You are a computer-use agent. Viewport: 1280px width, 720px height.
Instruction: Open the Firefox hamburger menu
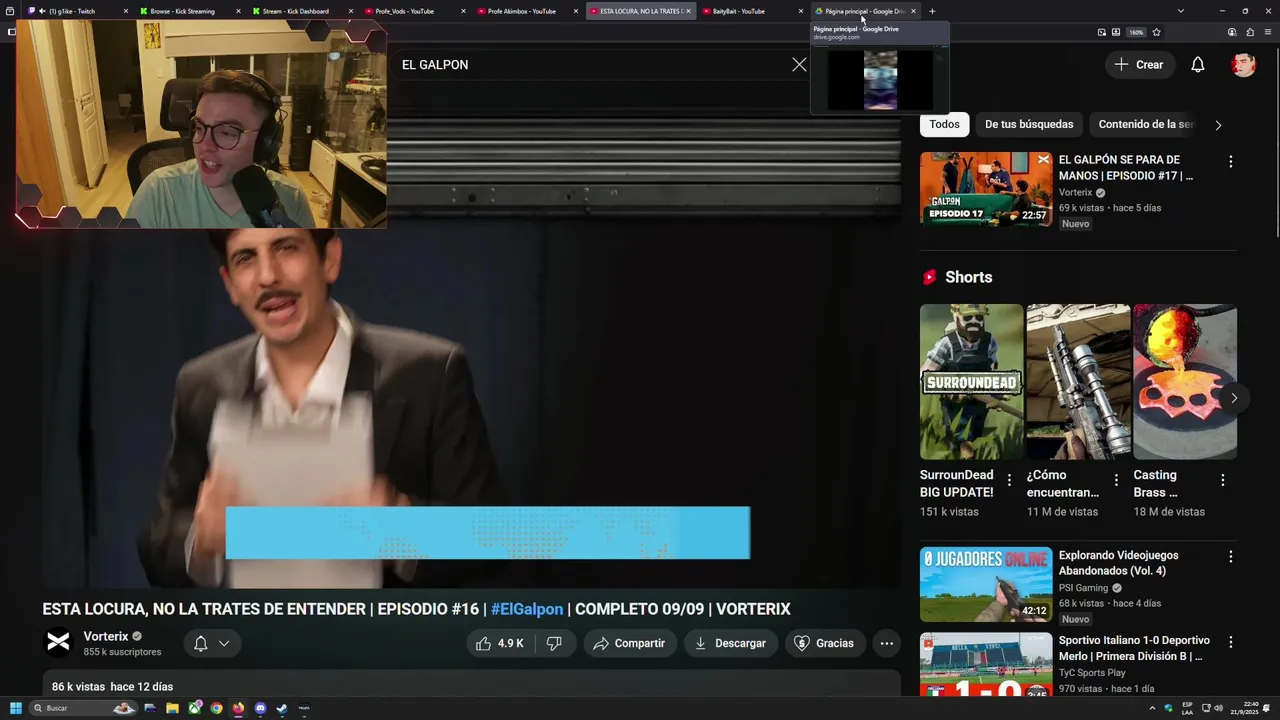click(x=1267, y=32)
